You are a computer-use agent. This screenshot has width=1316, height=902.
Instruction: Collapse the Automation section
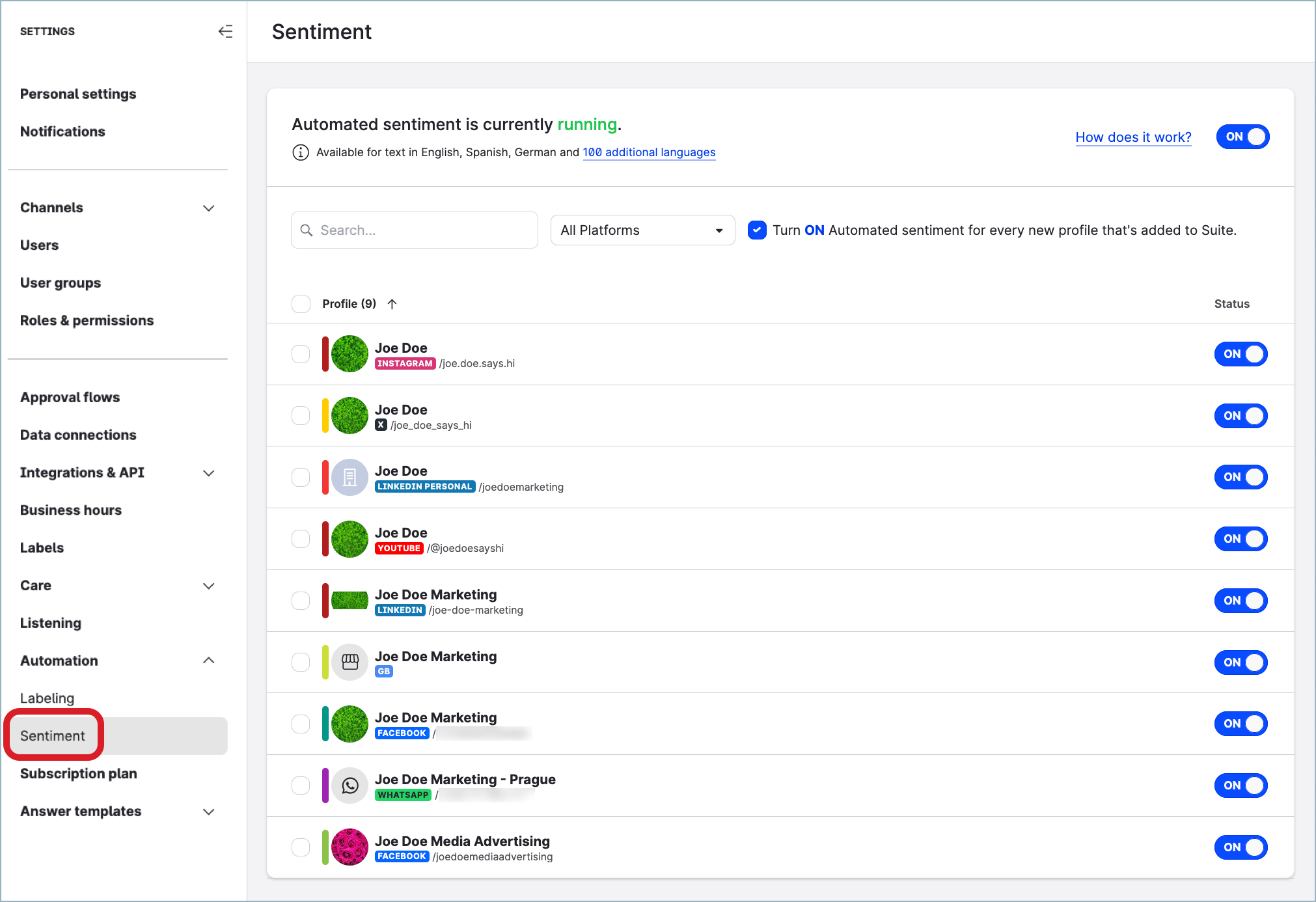pos(209,661)
